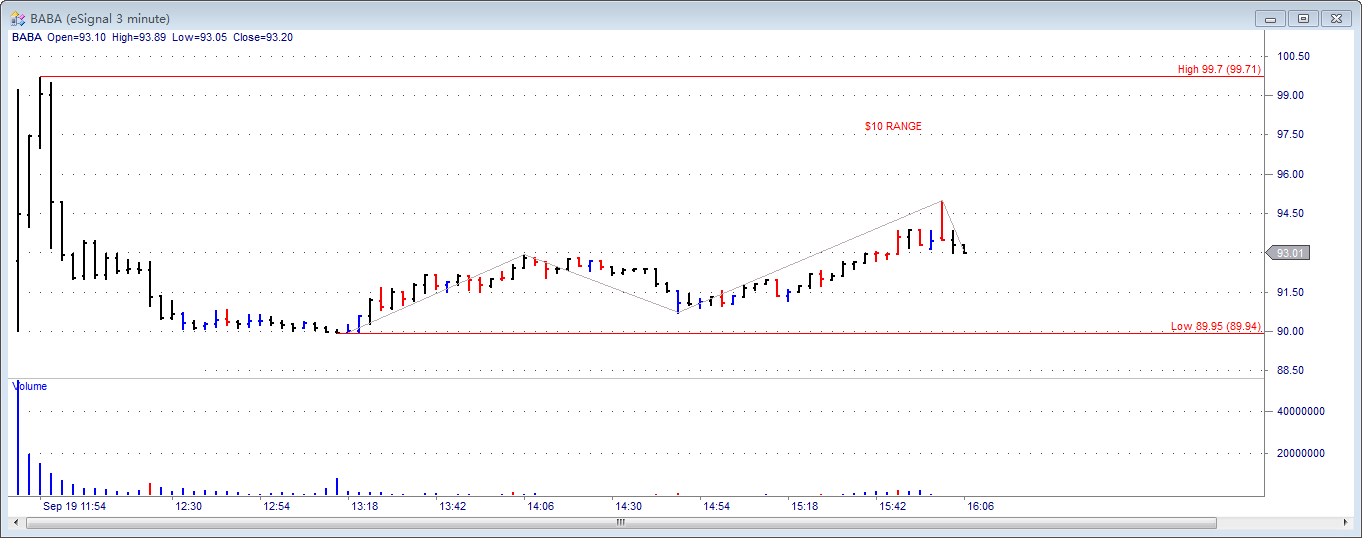
Task: Click the 14:06 time axis label
Action: (x=541, y=506)
